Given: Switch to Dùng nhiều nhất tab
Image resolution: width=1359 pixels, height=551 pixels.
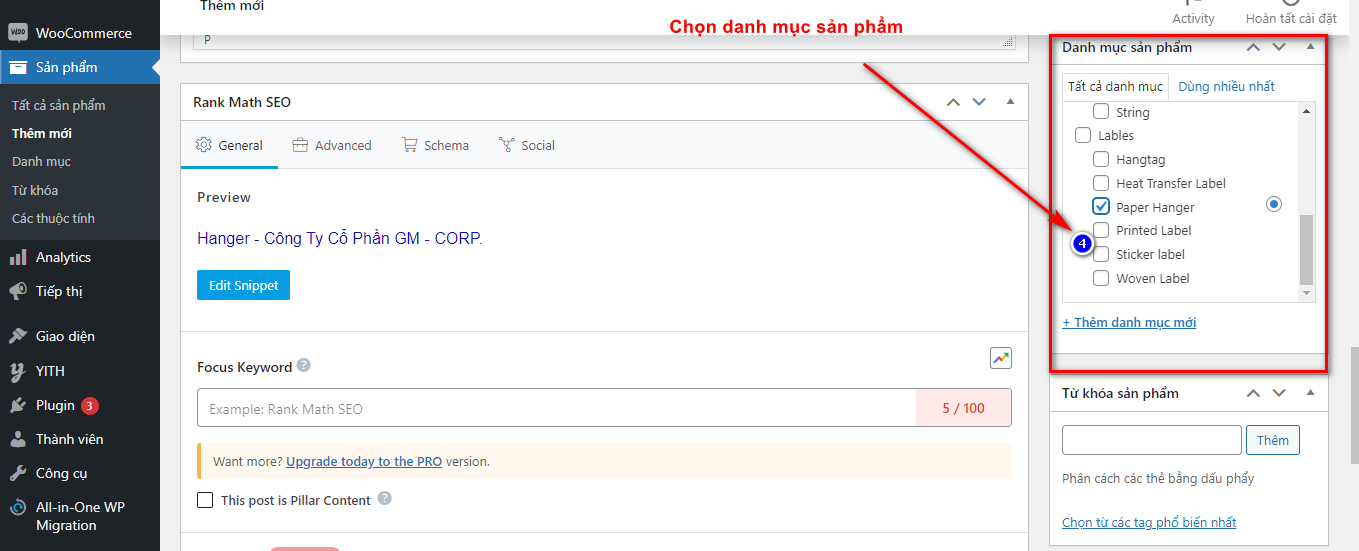Looking at the screenshot, I should (1226, 86).
